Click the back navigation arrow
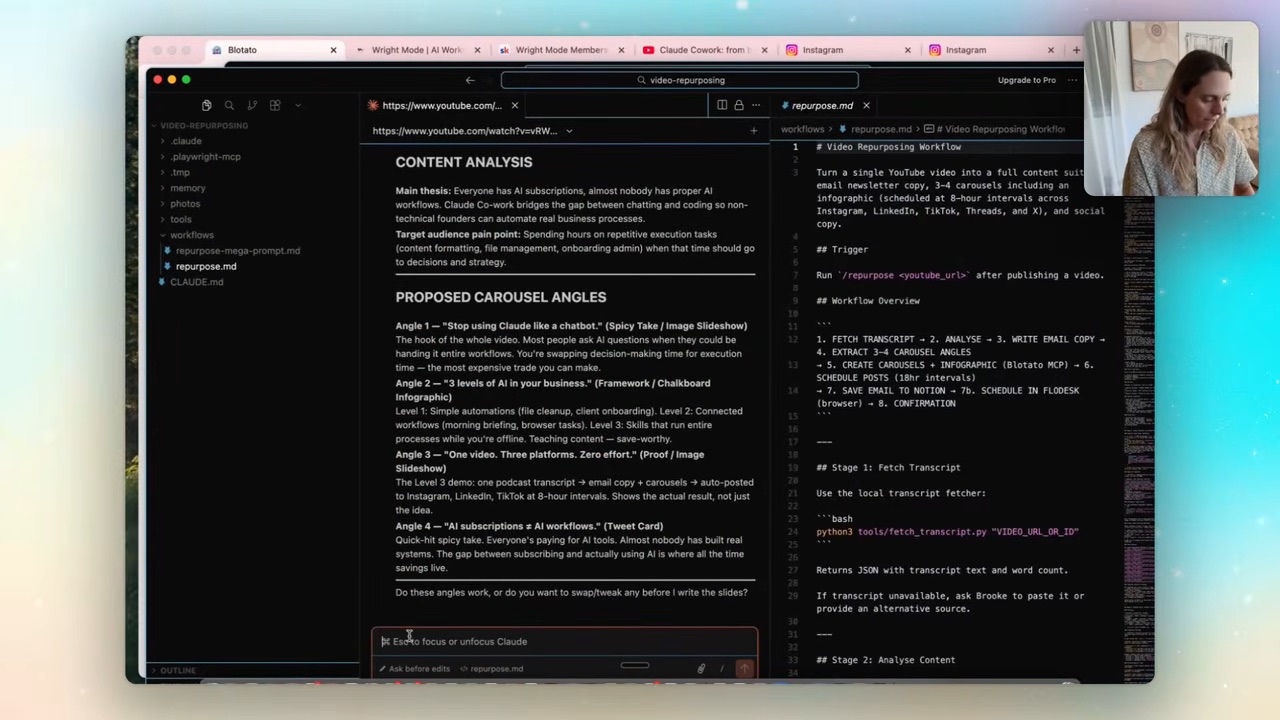 pos(470,80)
